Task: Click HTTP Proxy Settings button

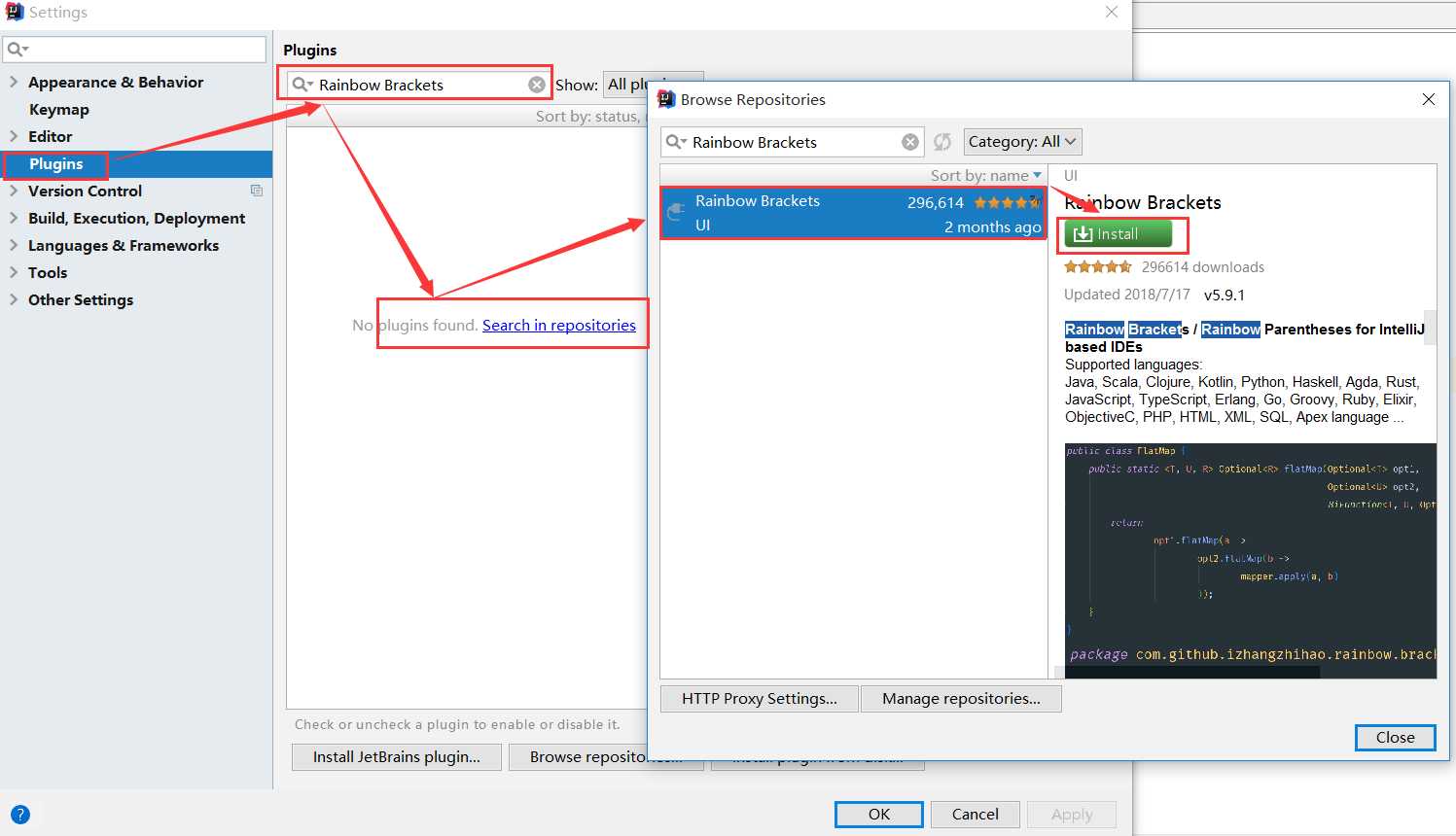Action: coord(760,698)
